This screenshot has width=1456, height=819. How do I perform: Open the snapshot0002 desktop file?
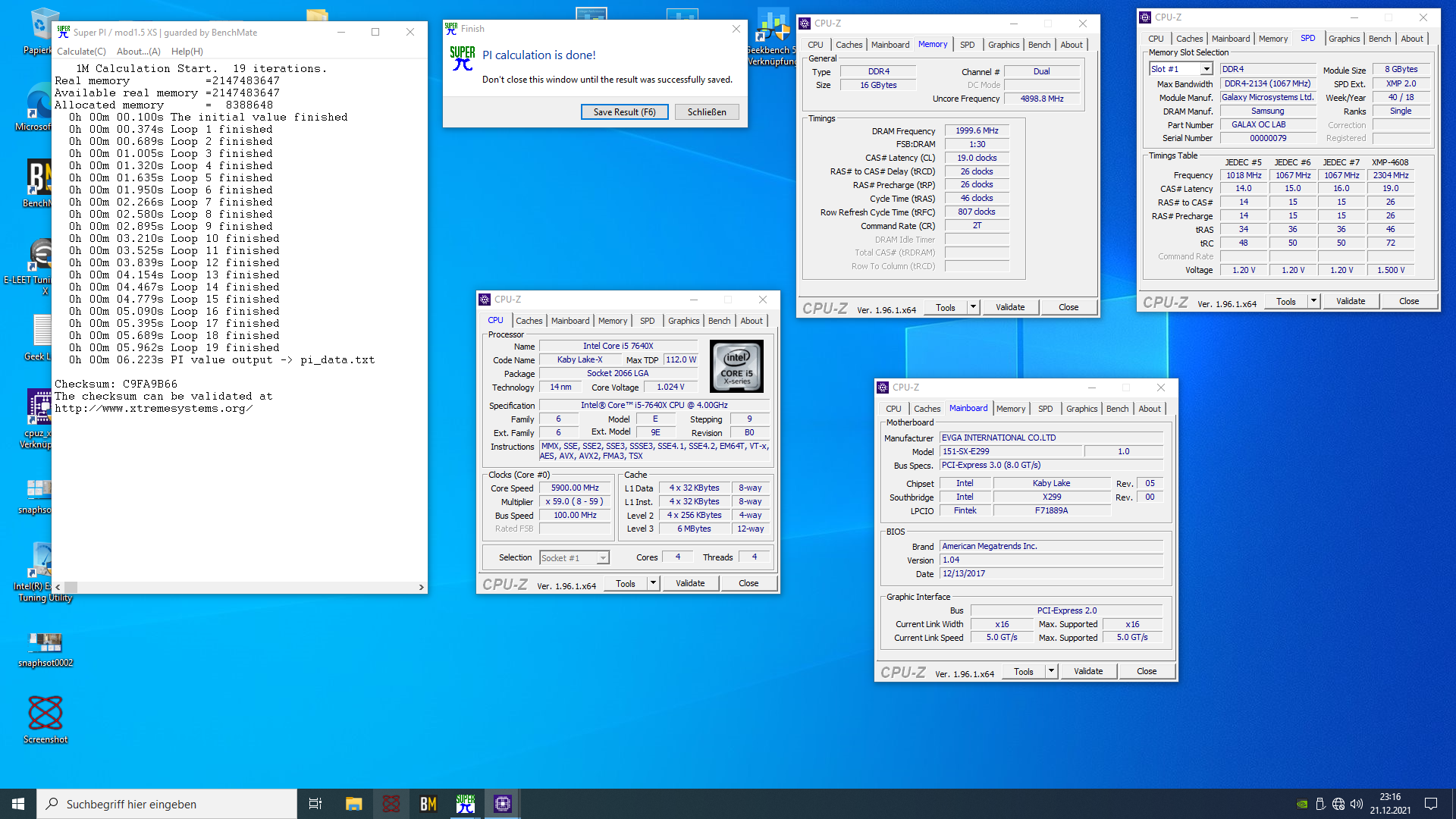(45, 650)
